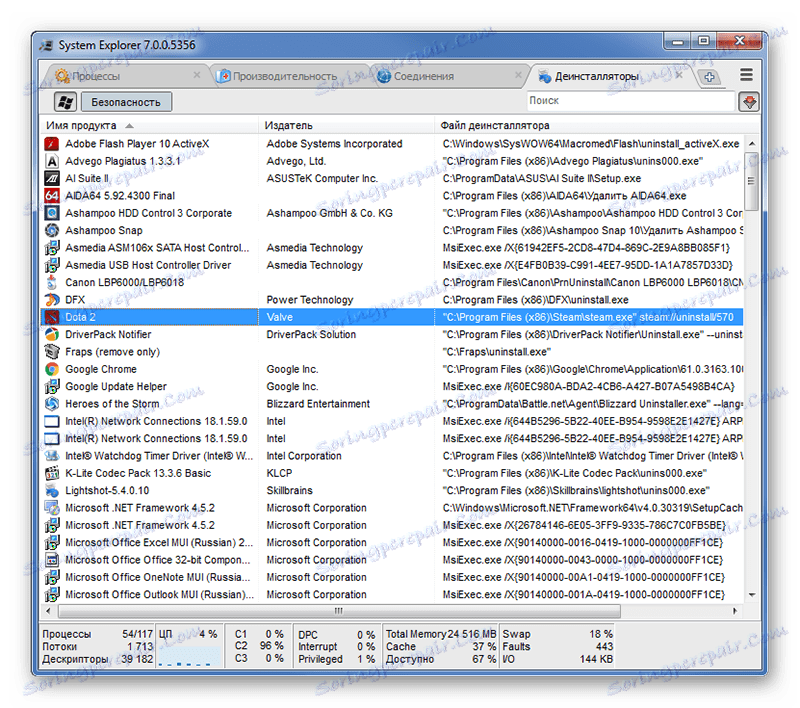
Task: Select the K-Lite Codec Pack icon
Action: tap(52, 473)
